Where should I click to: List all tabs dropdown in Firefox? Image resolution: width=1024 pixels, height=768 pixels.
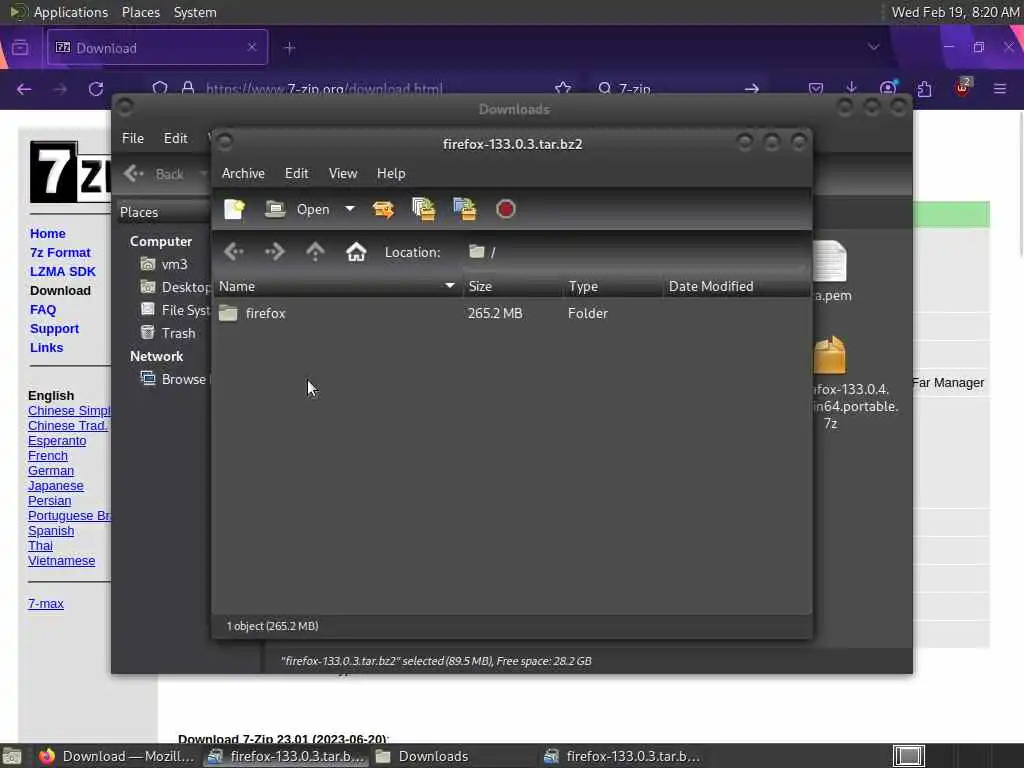click(x=873, y=47)
